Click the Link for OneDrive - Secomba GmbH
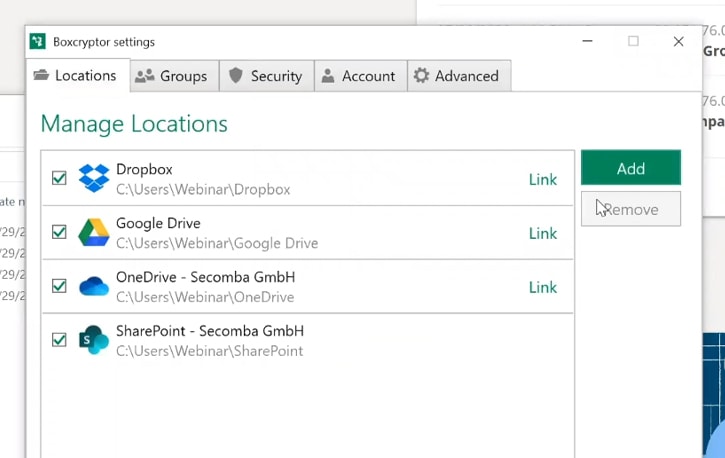This screenshot has height=458, width=725. [543, 287]
